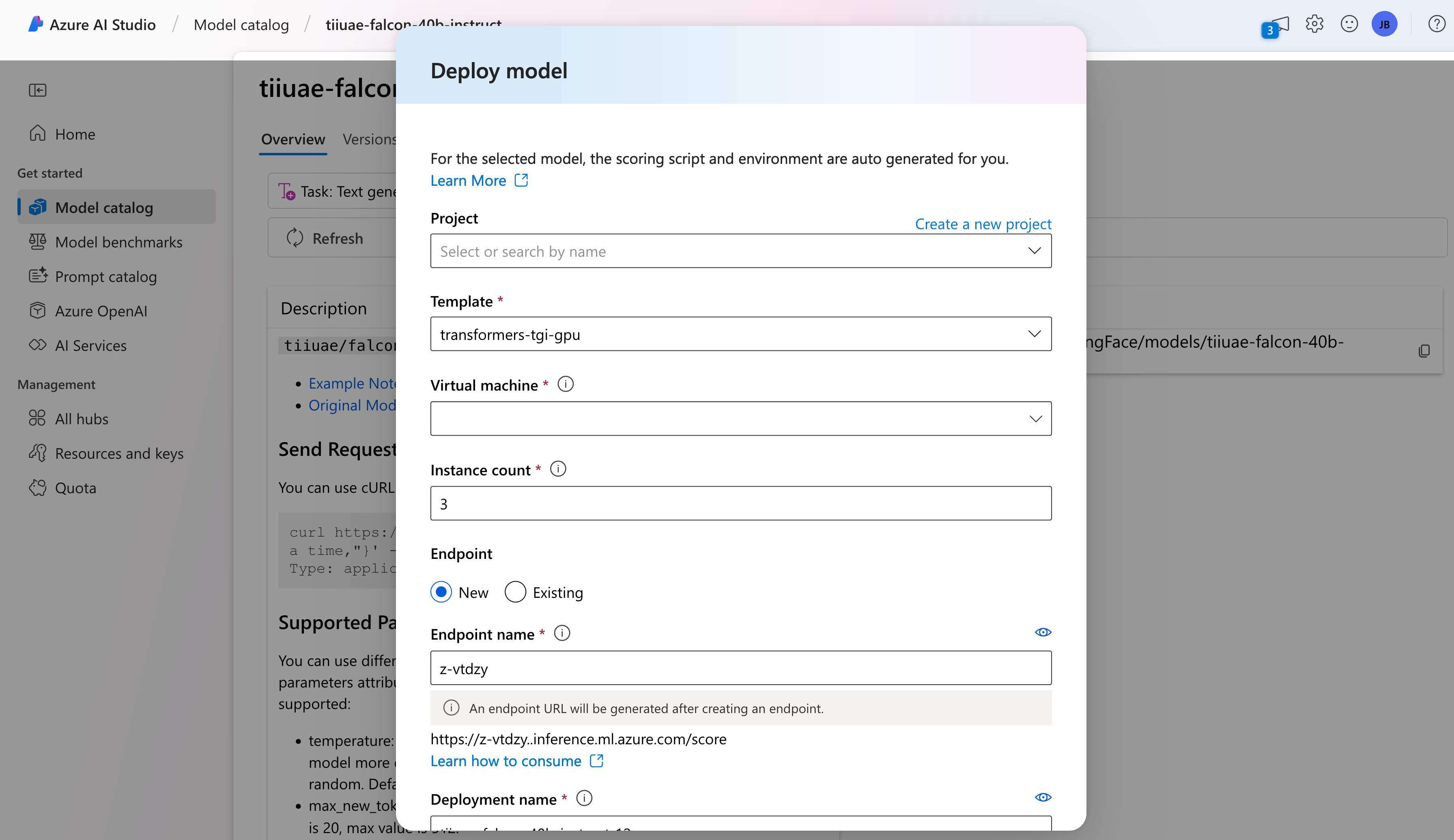Switch to the Overview tab
1454x840 pixels.
(293, 139)
